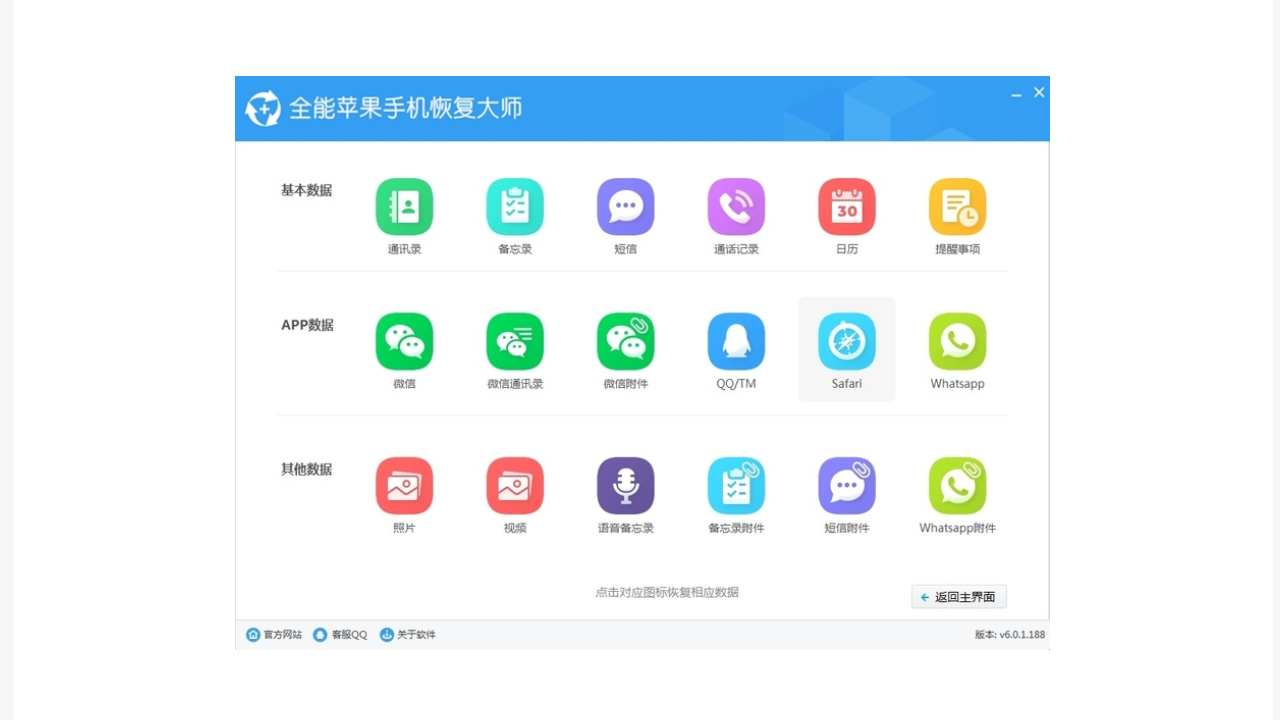
Task: Choose the 通话记录 call history icon
Action: (736, 207)
